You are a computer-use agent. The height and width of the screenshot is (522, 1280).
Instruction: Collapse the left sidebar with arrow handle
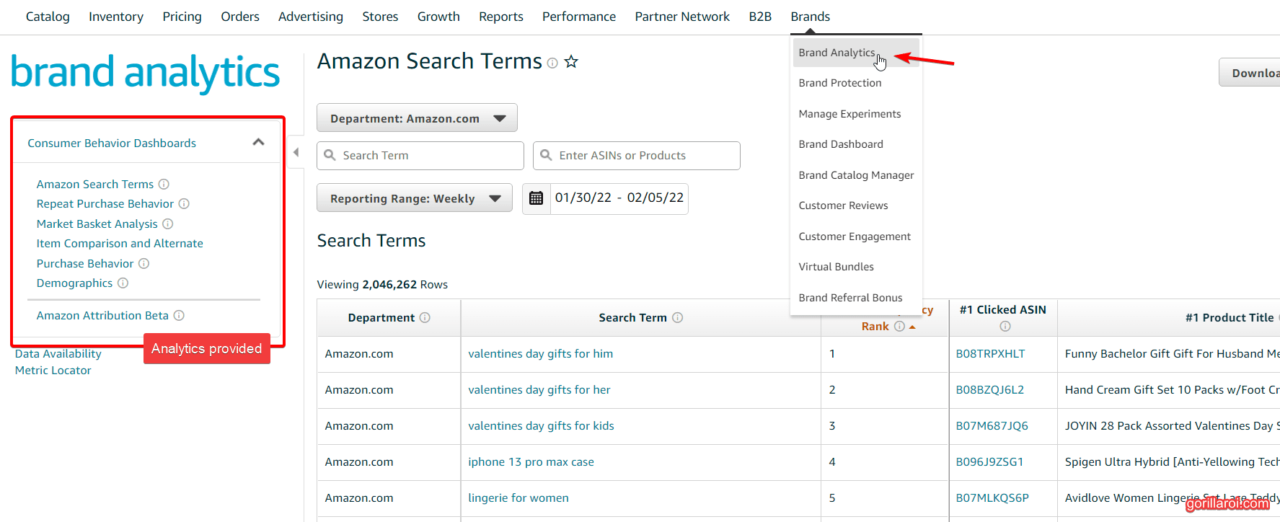296,152
